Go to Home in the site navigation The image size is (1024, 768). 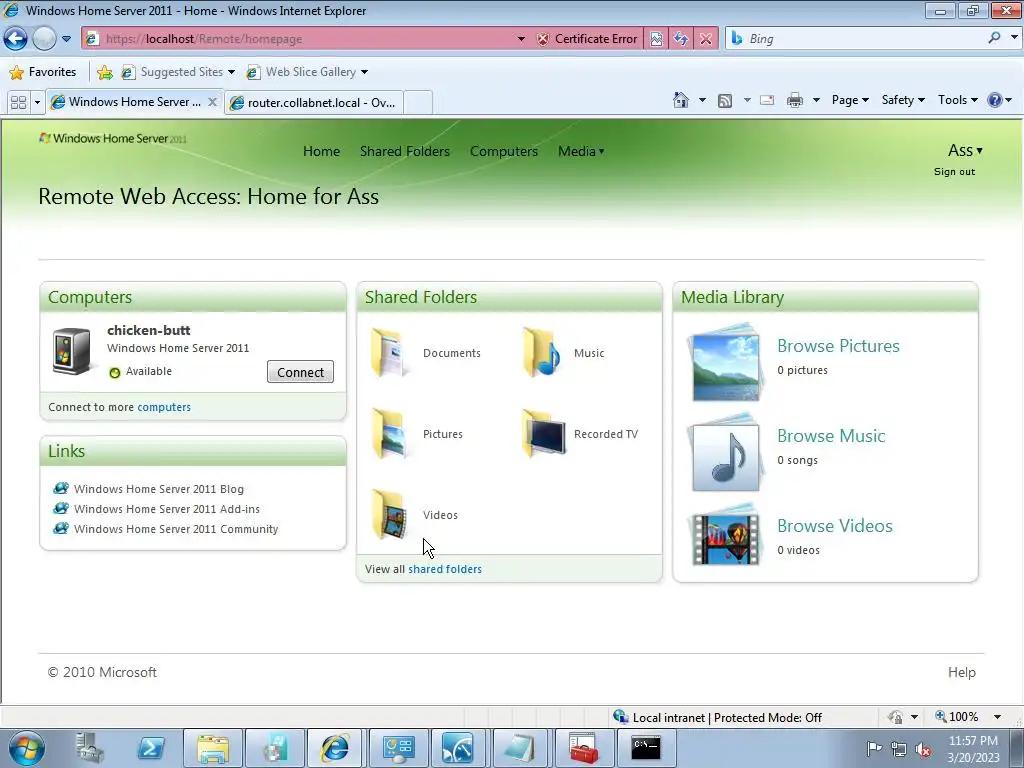click(x=321, y=151)
